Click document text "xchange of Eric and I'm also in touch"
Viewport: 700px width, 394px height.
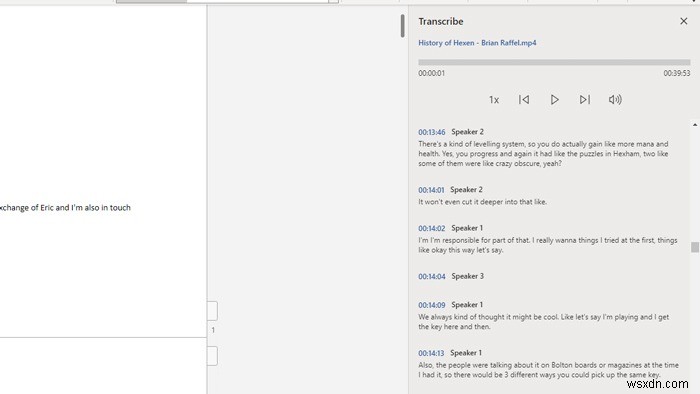[65, 207]
